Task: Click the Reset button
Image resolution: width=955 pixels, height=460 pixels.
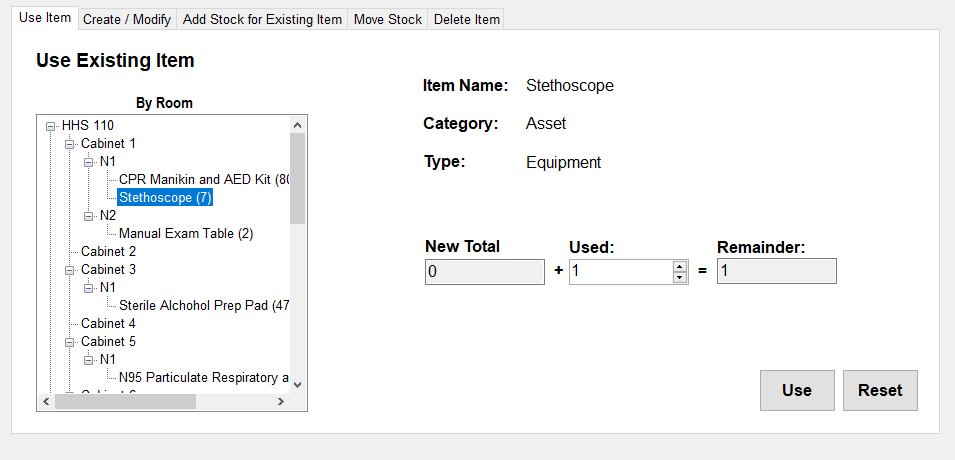Action: click(x=880, y=390)
